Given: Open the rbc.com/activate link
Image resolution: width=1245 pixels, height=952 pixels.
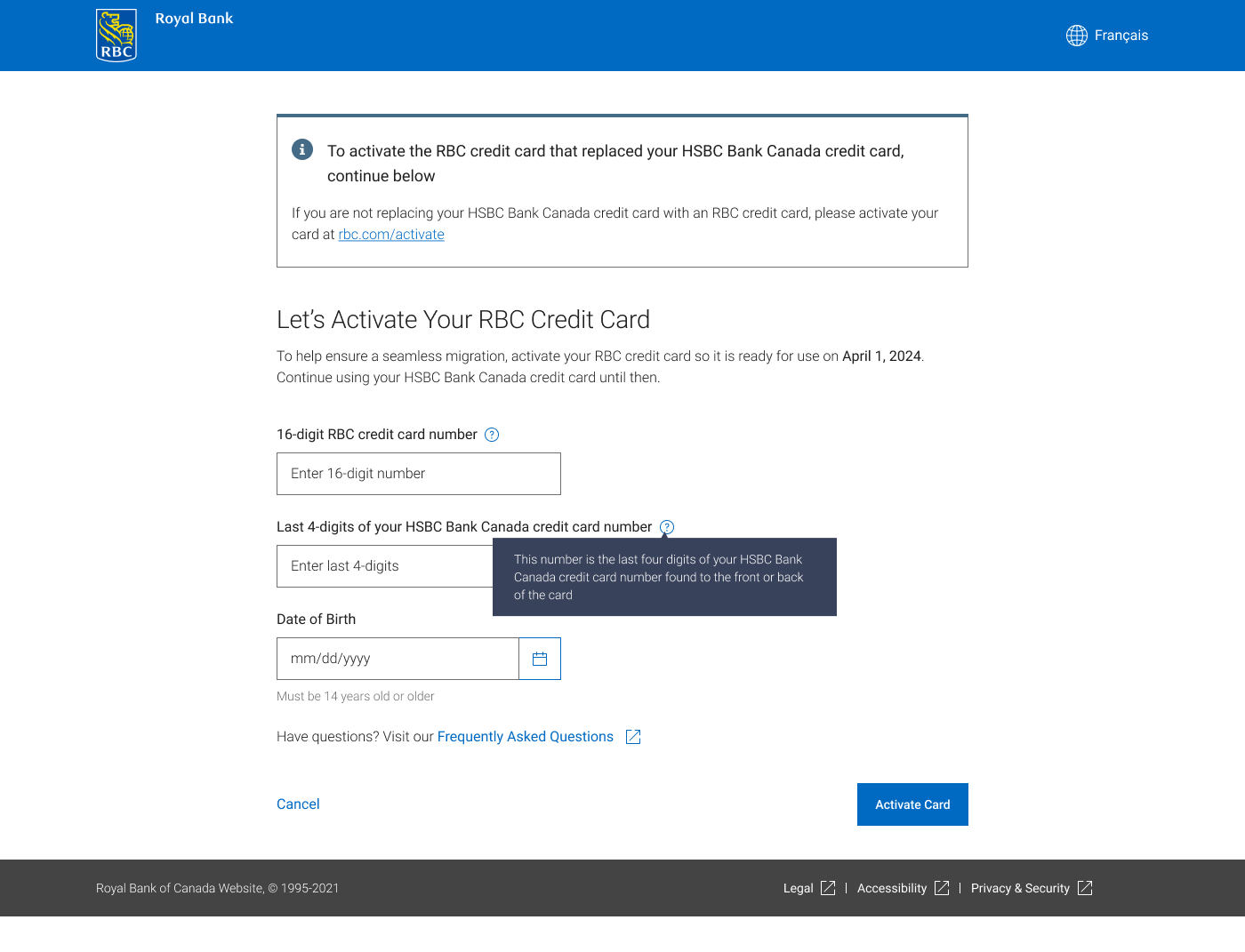Looking at the screenshot, I should [x=391, y=235].
